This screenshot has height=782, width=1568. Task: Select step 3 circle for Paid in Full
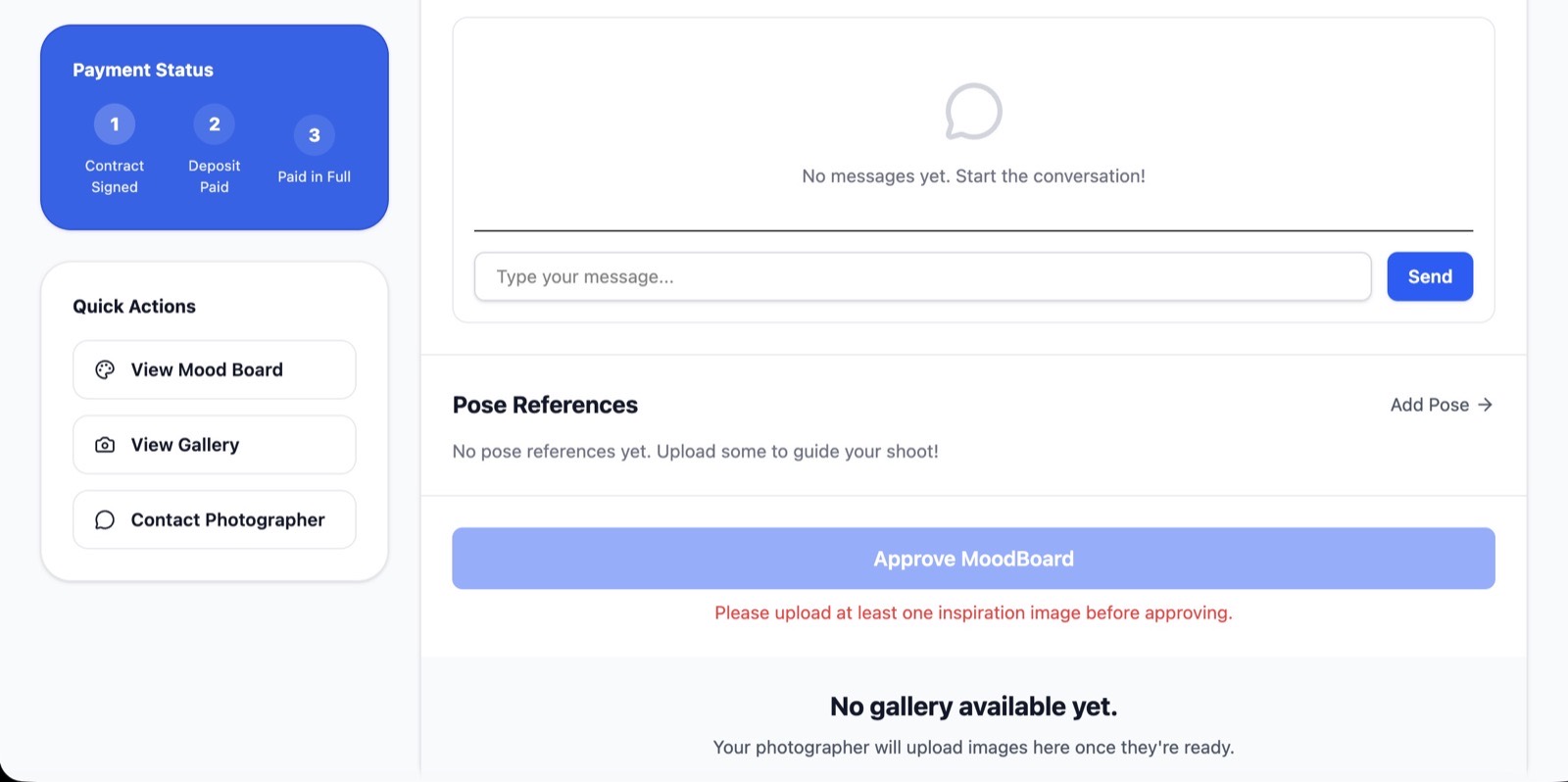[x=315, y=135]
